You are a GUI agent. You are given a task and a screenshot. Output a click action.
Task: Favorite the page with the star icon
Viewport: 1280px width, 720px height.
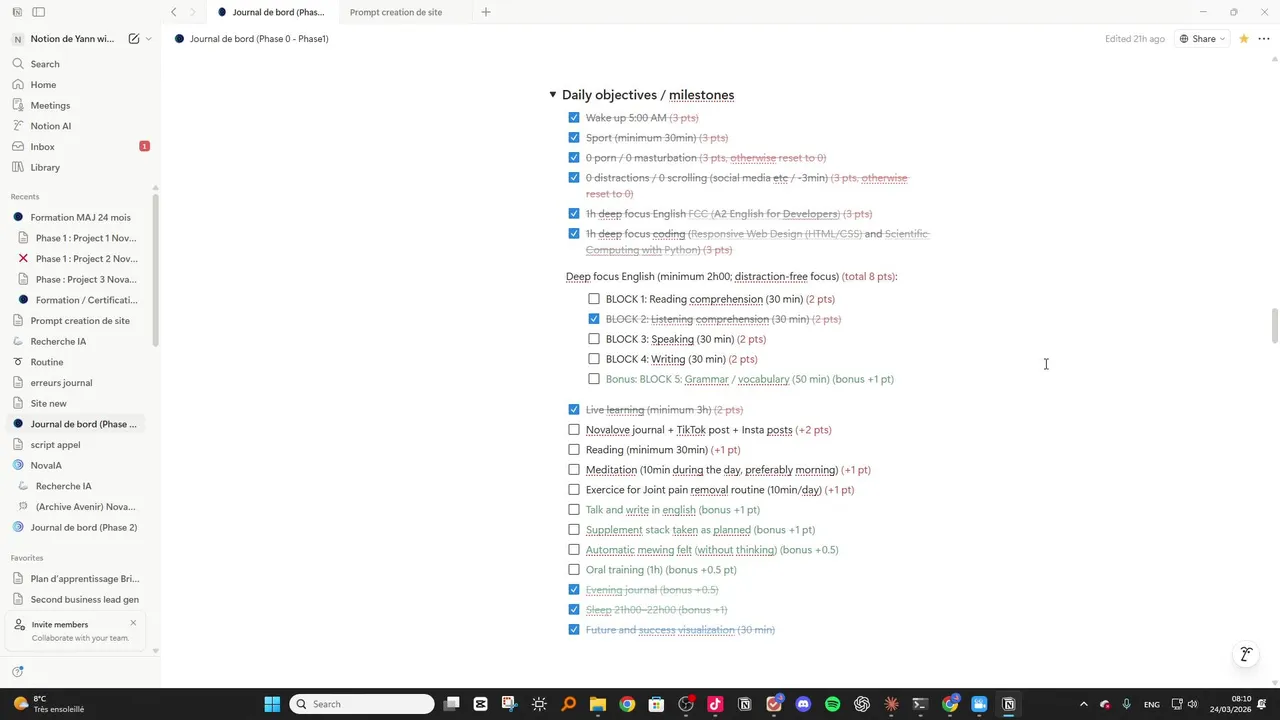tap(1244, 39)
